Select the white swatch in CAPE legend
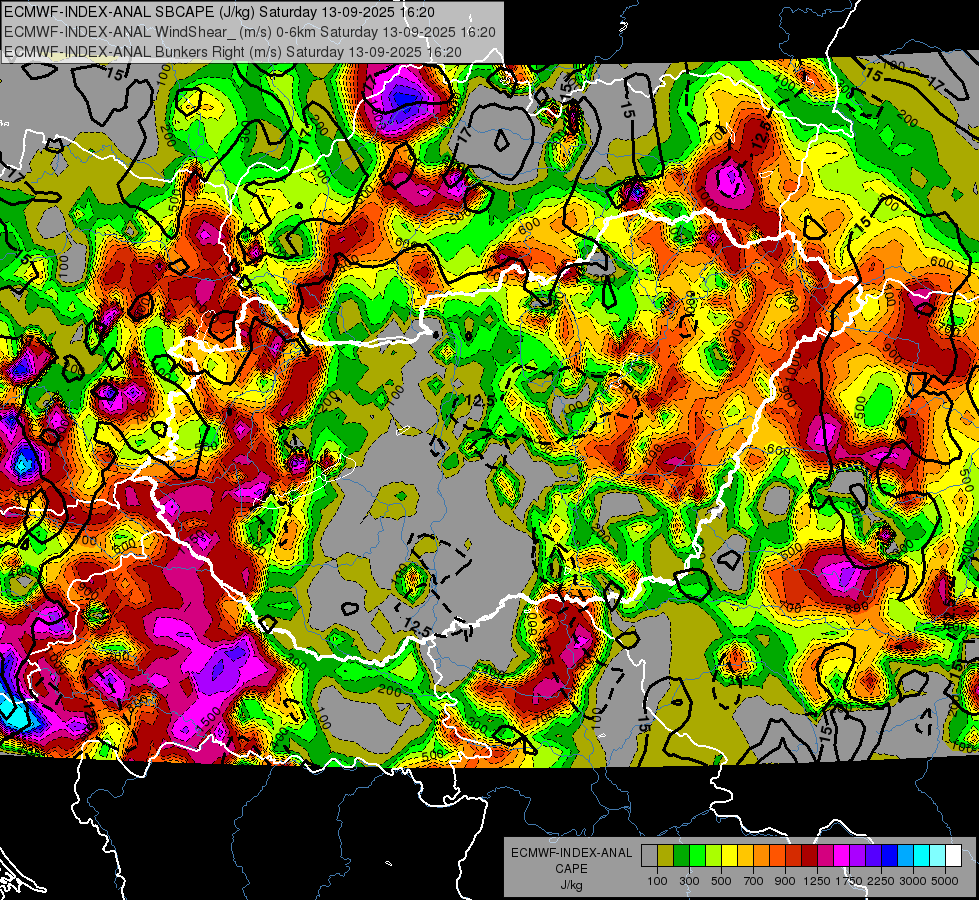This screenshot has width=979, height=900. pyautogui.click(x=953, y=856)
